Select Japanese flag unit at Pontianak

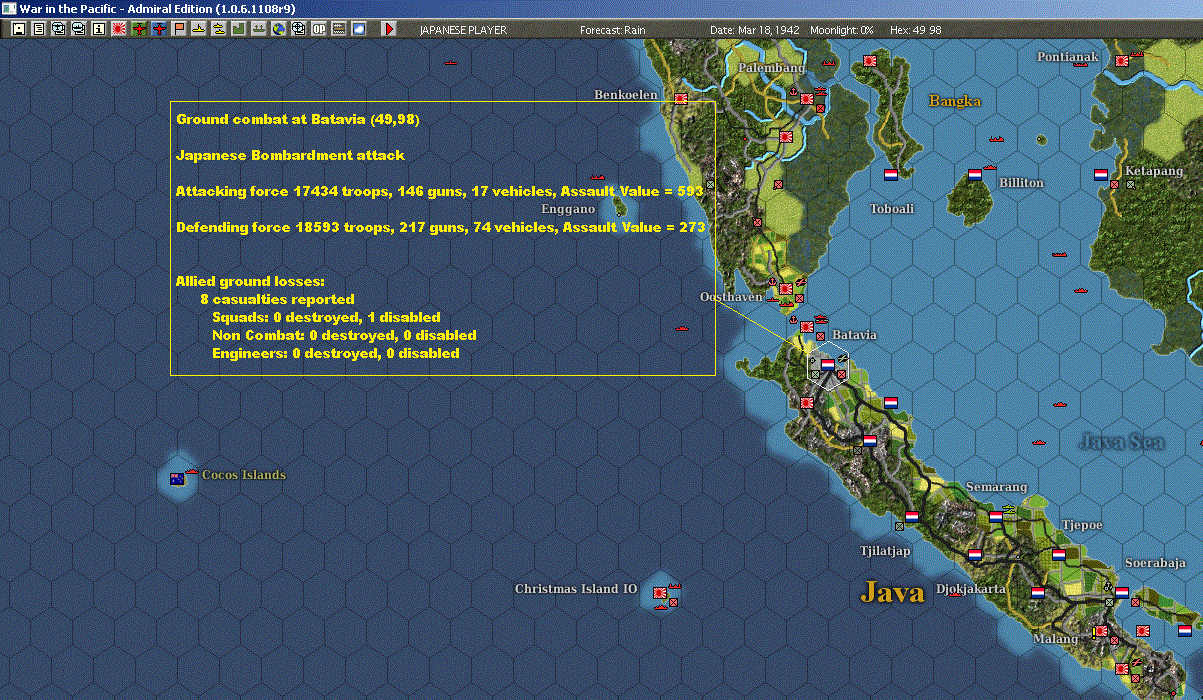(x=1121, y=60)
